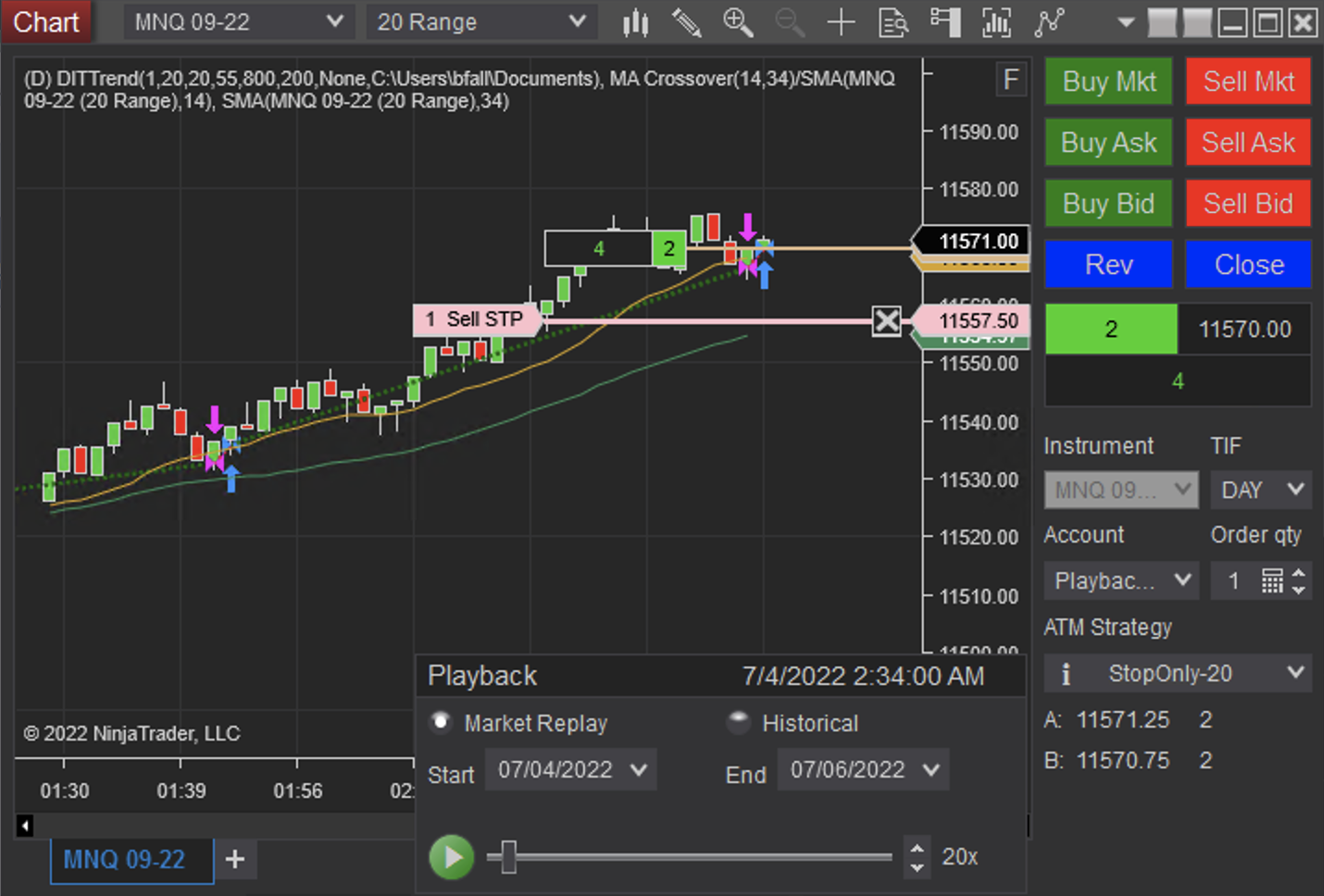Select Historical radio option

coord(738,721)
